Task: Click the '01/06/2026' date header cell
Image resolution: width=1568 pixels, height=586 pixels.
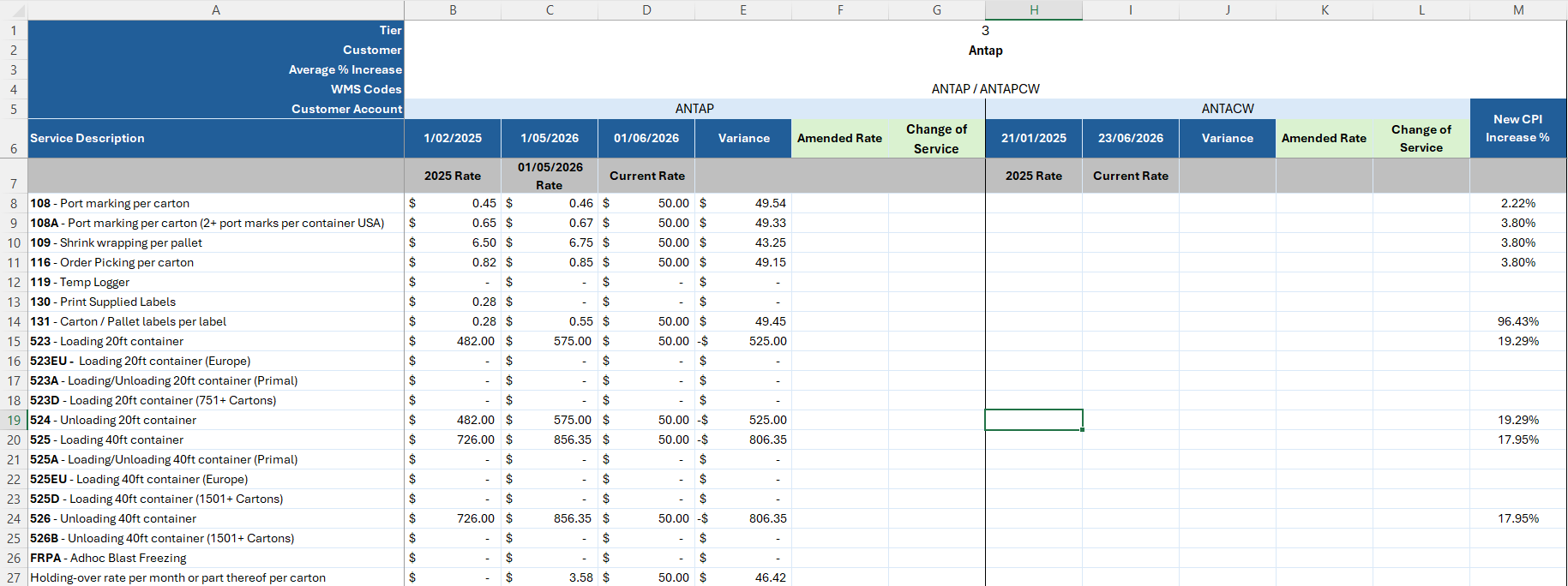Action: click(x=646, y=138)
